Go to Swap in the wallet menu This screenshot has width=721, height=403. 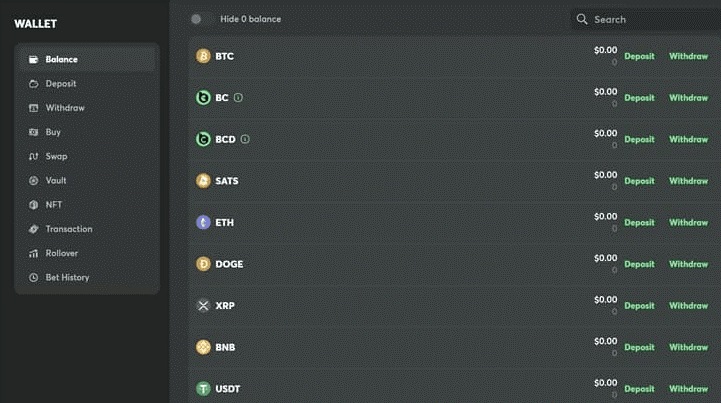pos(56,156)
